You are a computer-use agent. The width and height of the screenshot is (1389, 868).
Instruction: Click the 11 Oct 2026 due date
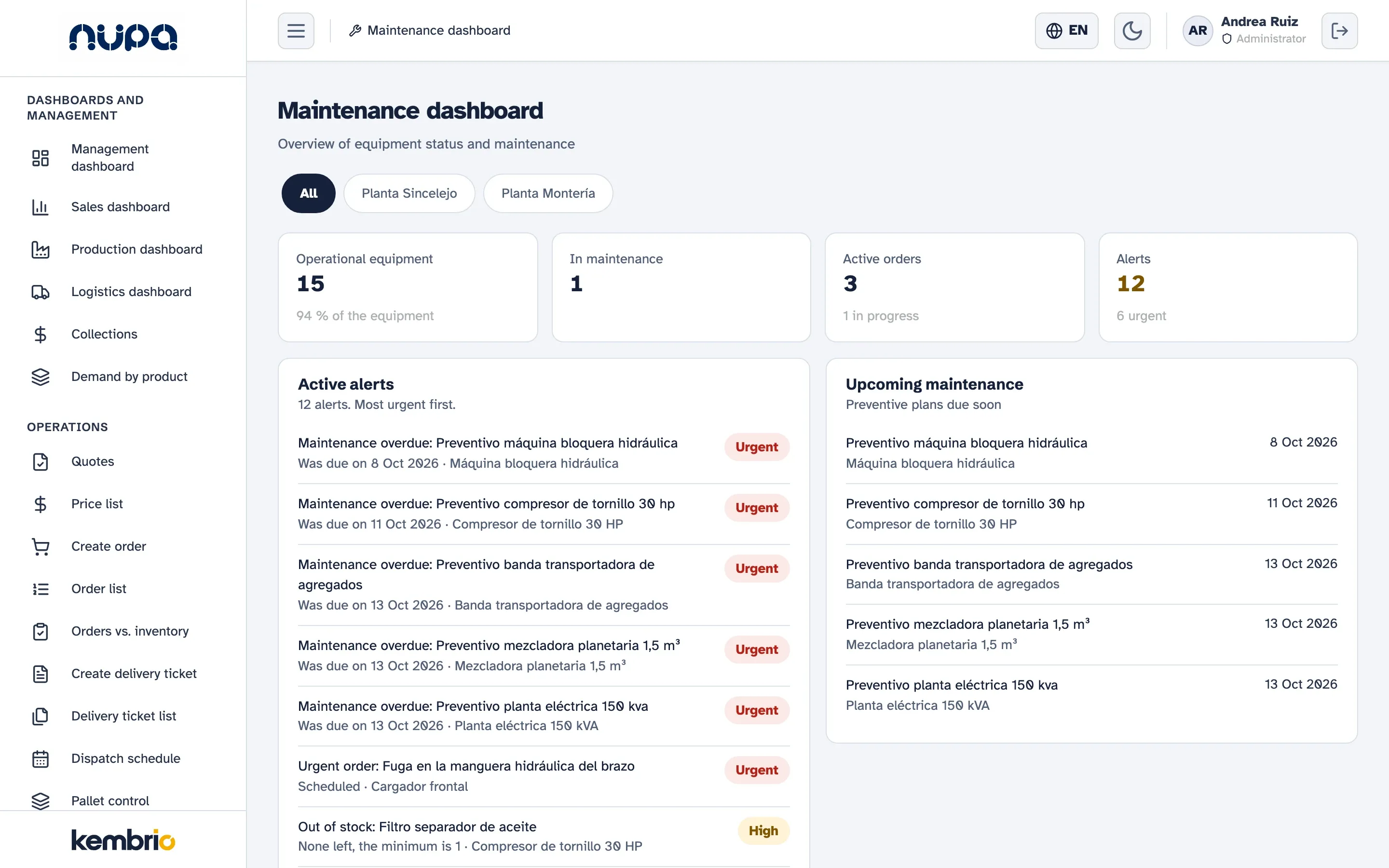click(x=1302, y=503)
